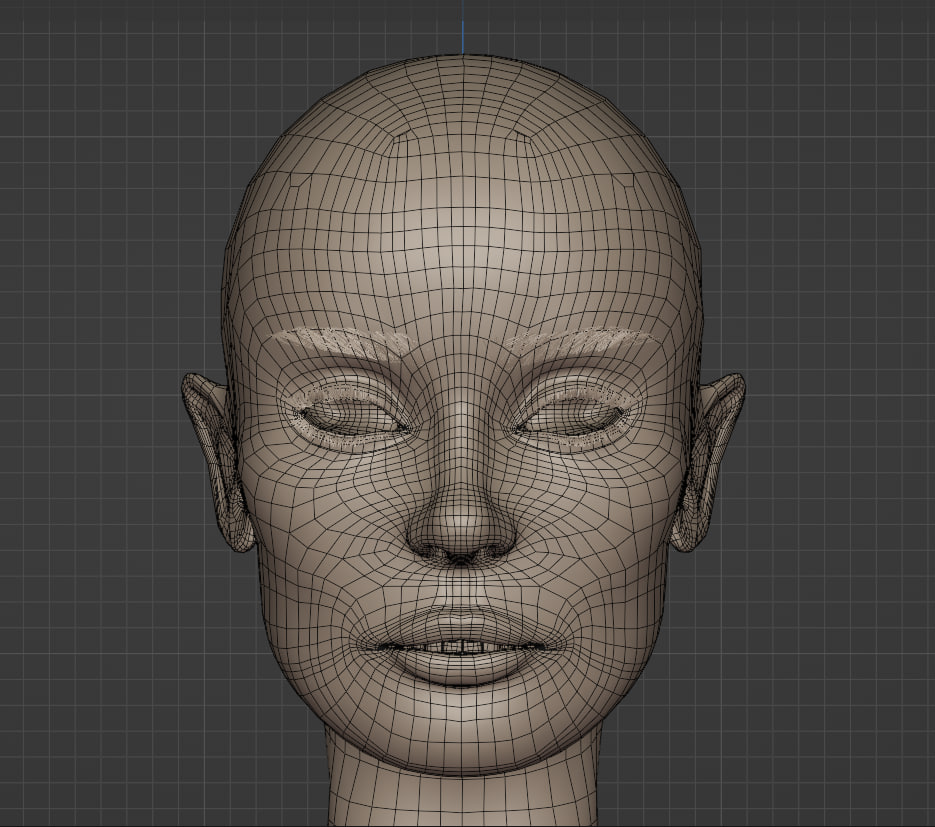Image resolution: width=935 pixels, height=827 pixels.
Task: Pick the chin area of the mesh
Action: [x=461, y=725]
